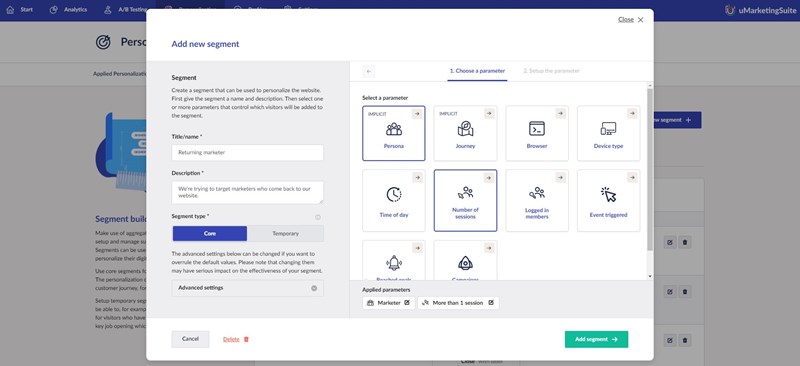The width and height of the screenshot is (800, 366).
Task: Set segment type to Temporary
Action: (x=285, y=233)
